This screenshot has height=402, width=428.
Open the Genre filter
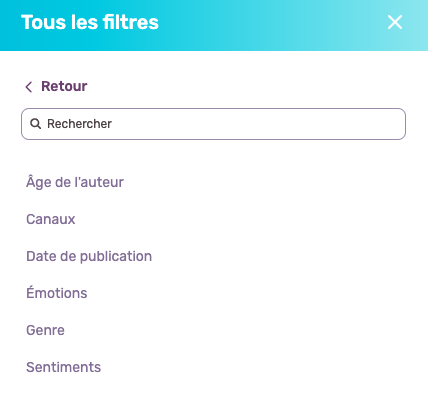[45, 330]
